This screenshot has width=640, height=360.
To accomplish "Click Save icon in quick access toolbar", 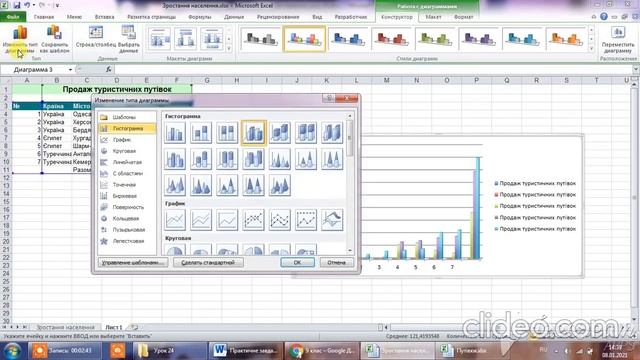I will [x=17, y=5].
